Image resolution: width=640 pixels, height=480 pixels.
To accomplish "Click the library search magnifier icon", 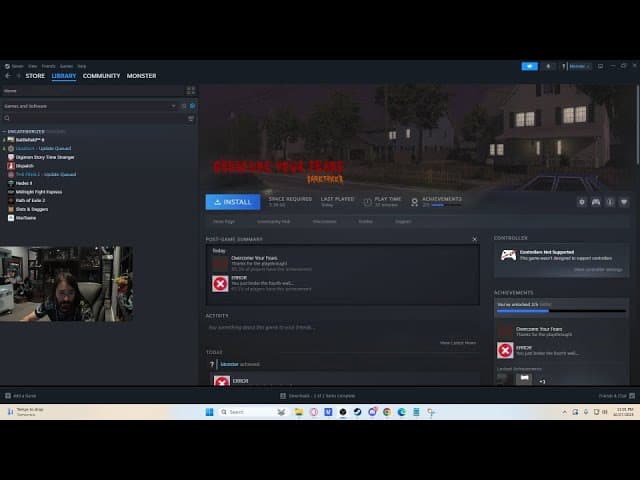I will pyautogui.click(x=7, y=118).
